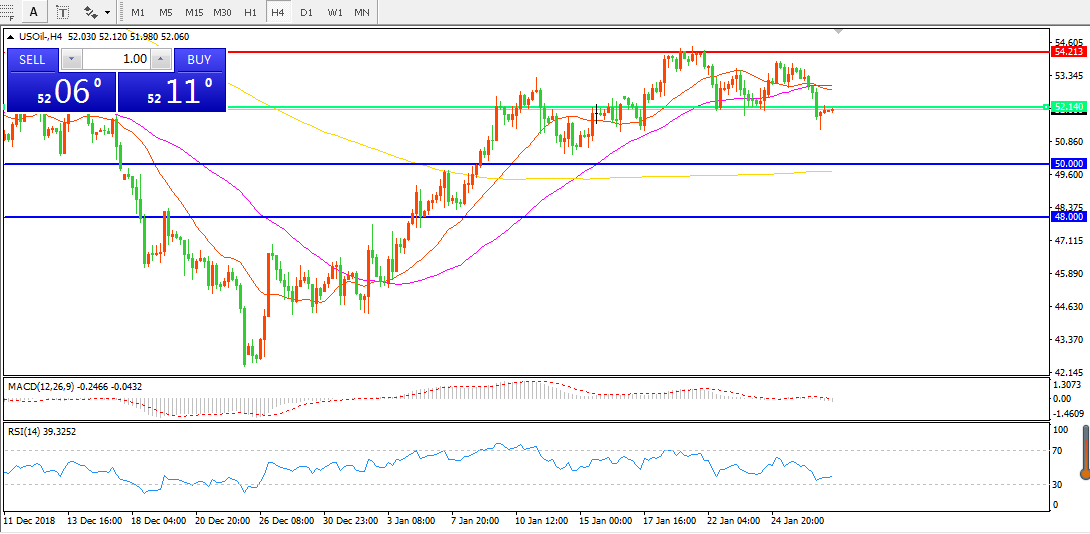
Task: Click the red 54.213 price level label
Action: click(x=1069, y=50)
